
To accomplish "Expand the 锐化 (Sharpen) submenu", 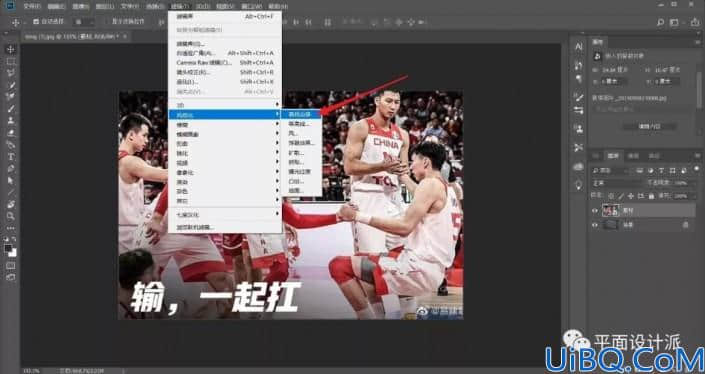I will point(225,153).
